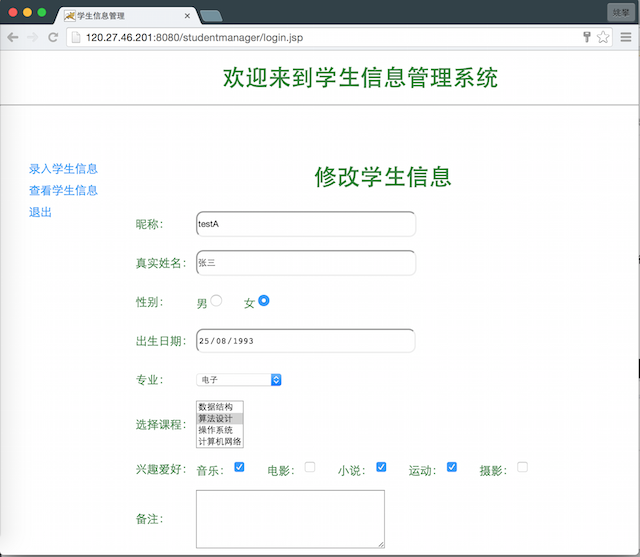This screenshot has width=640, height=557.
Task: Select 数据结构 in course list
Action: point(220,407)
